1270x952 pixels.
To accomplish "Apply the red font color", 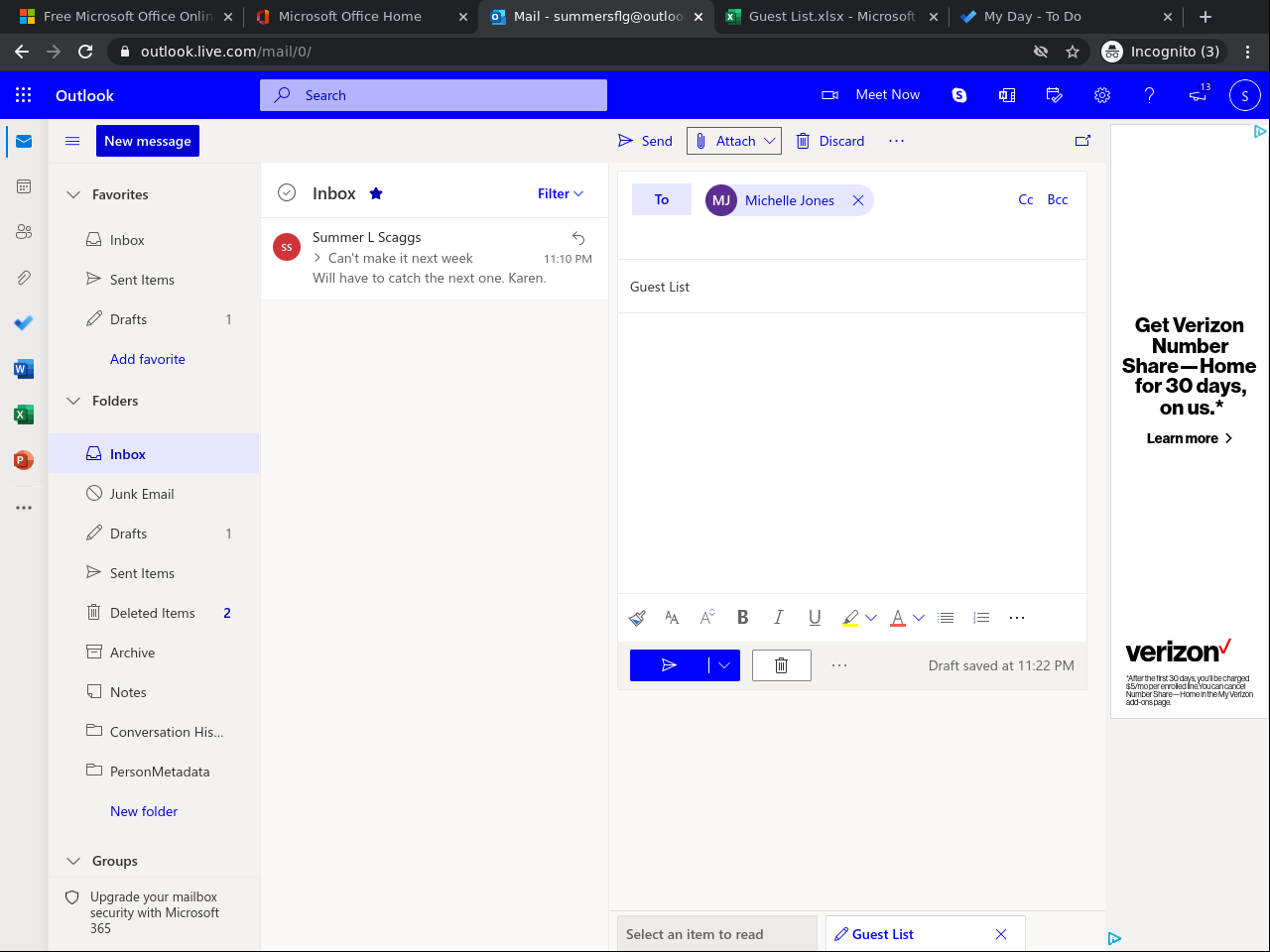I will click(x=898, y=618).
